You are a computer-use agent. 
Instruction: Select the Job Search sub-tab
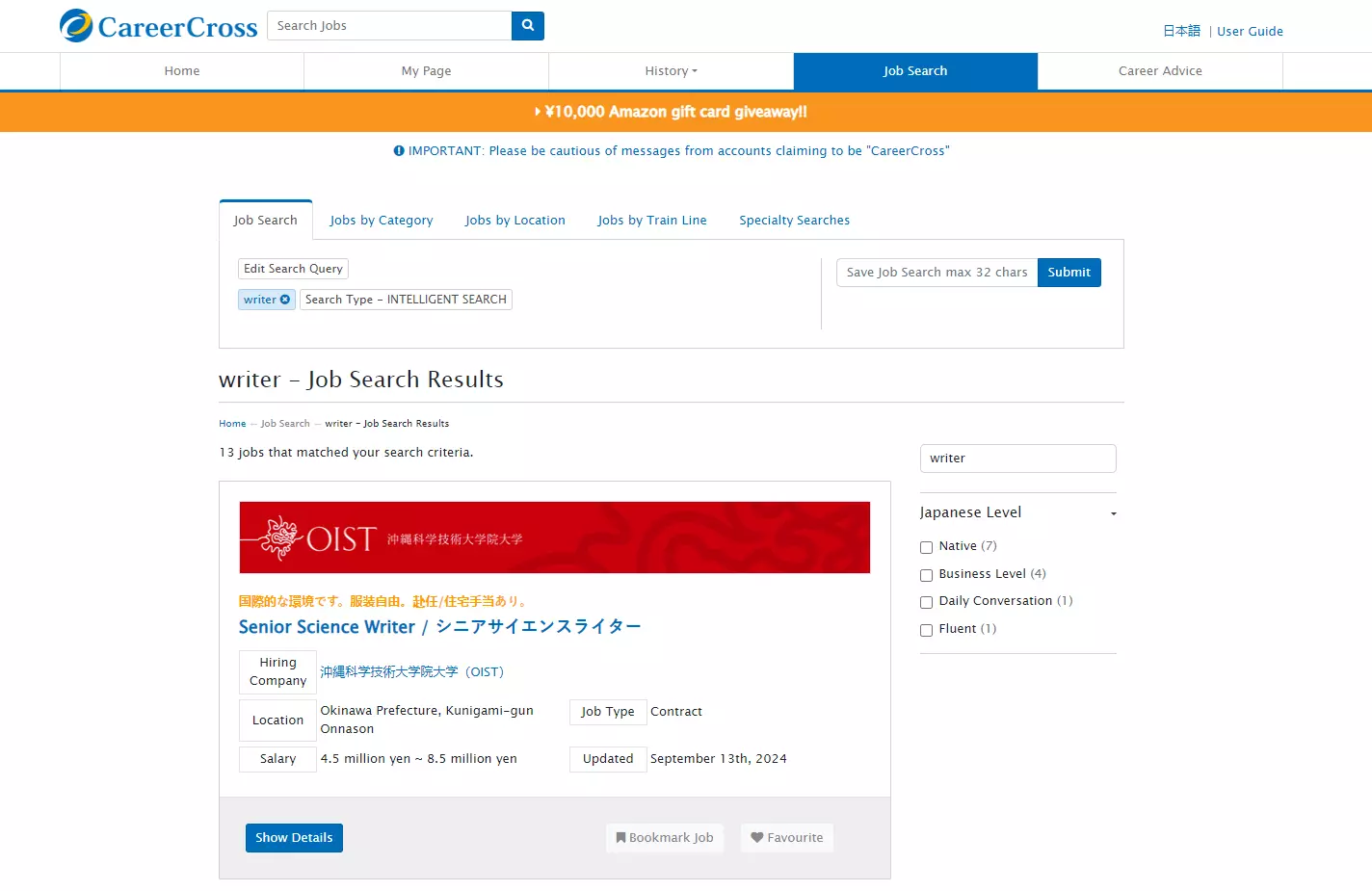266,221
